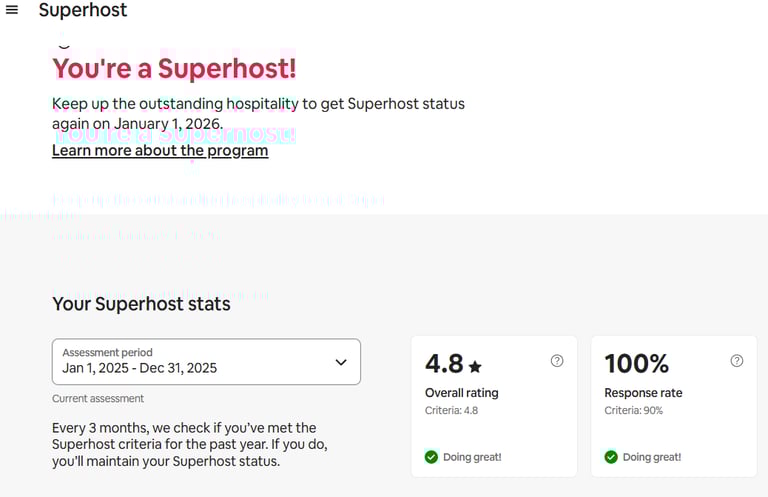
Task: Click the Overall rating help icon
Action: coord(557,361)
